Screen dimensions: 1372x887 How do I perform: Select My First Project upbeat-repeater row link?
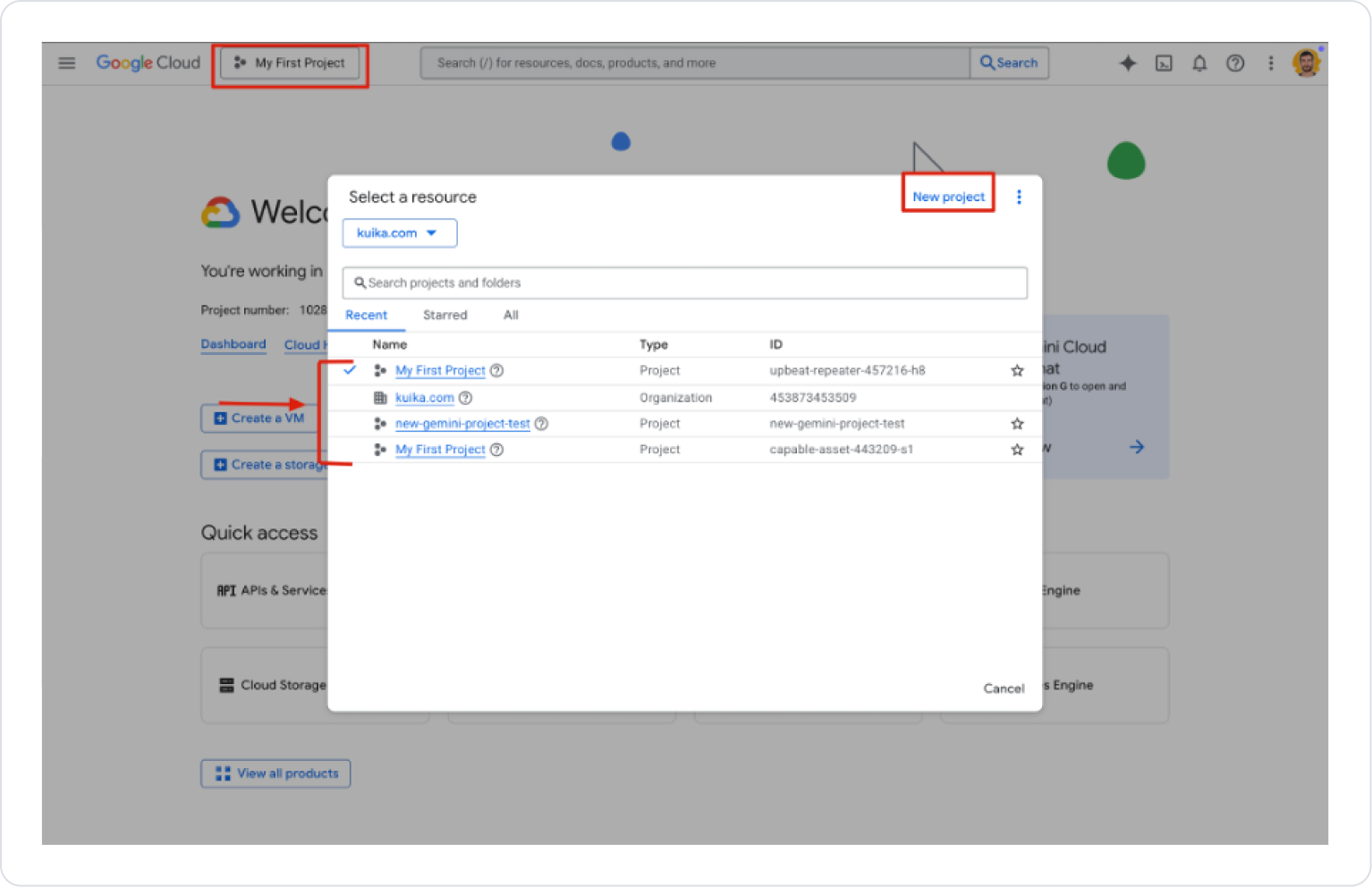tap(440, 371)
